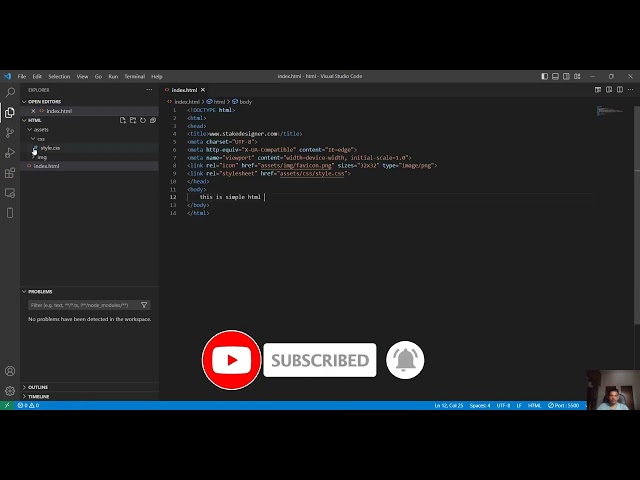This screenshot has height=480, width=640.
Task: Collapse the HTML workspace folder section
Action: click(x=24, y=120)
